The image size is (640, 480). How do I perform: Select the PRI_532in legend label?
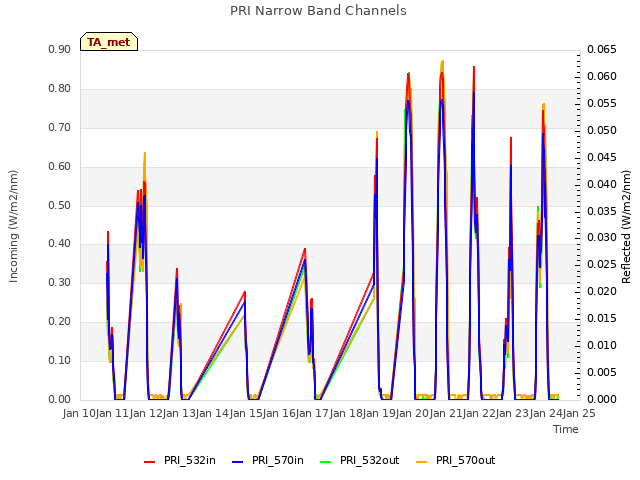pos(190,460)
